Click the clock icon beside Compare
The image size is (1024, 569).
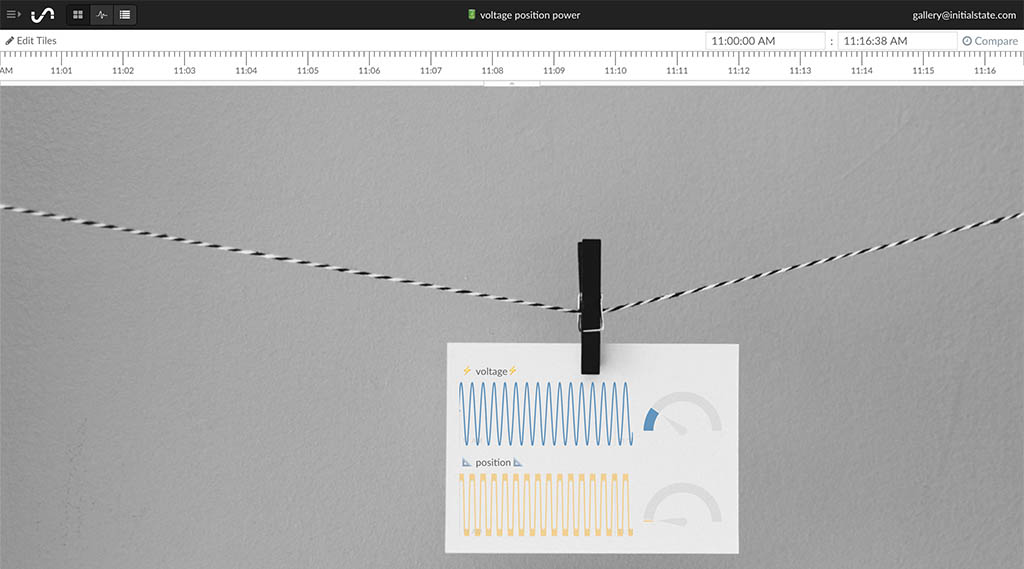pyautogui.click(x=967, y=41)
